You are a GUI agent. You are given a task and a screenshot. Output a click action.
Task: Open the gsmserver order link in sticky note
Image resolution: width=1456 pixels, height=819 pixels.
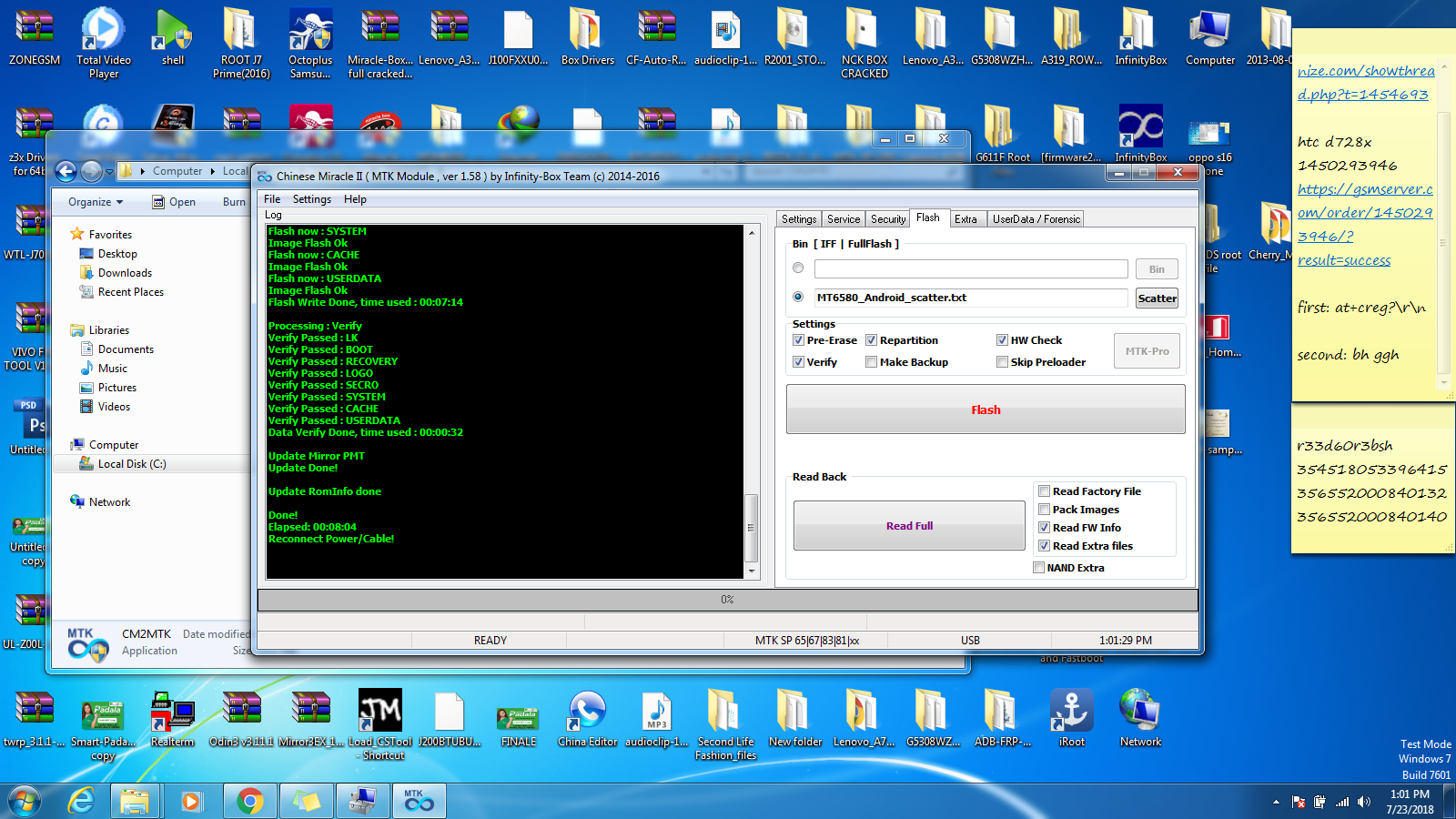pyautogui.click(x=1365, y=225)
